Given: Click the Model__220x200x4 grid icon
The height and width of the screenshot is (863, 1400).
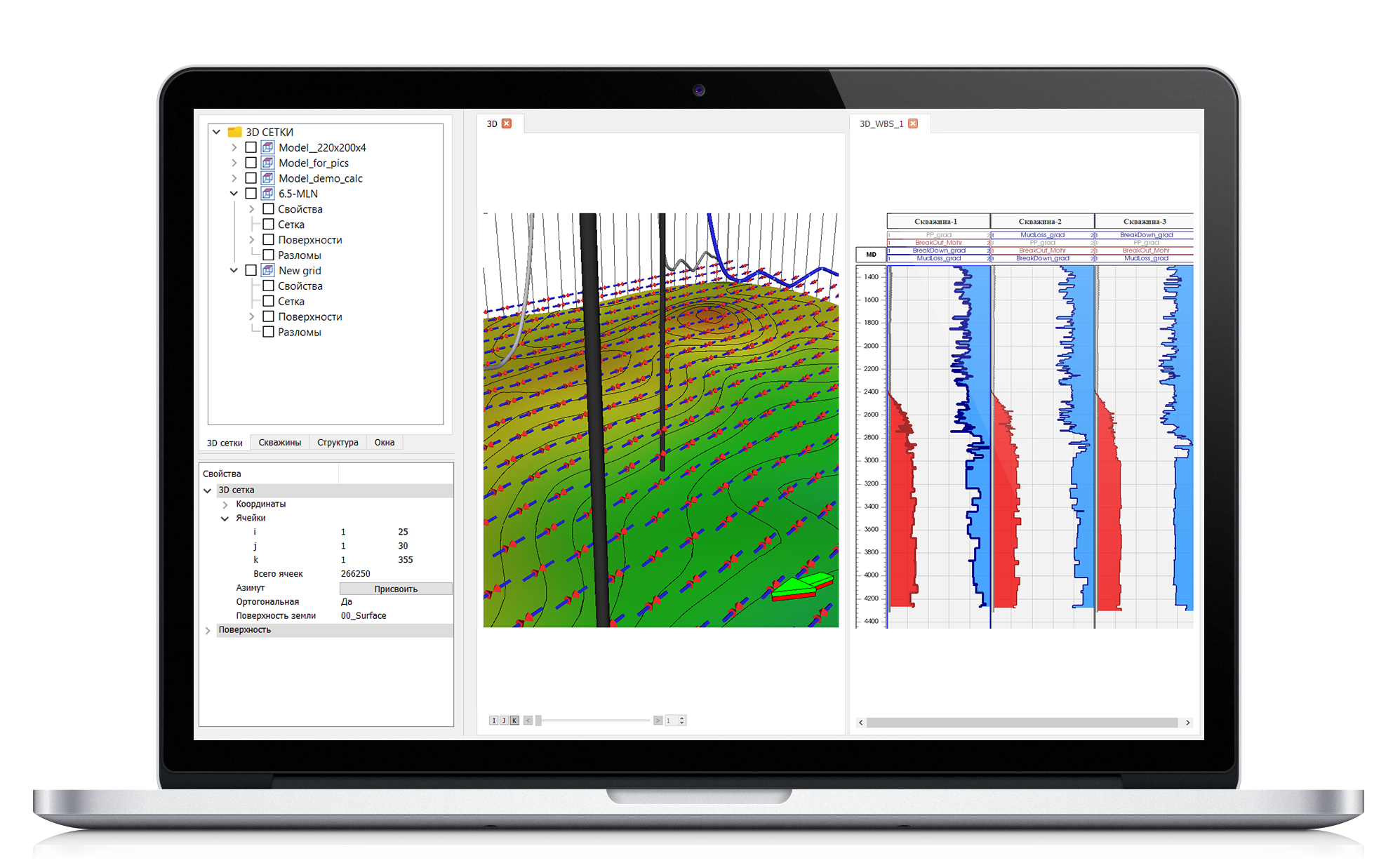Looking at the screenshot, I should click(x=267, y=147).
